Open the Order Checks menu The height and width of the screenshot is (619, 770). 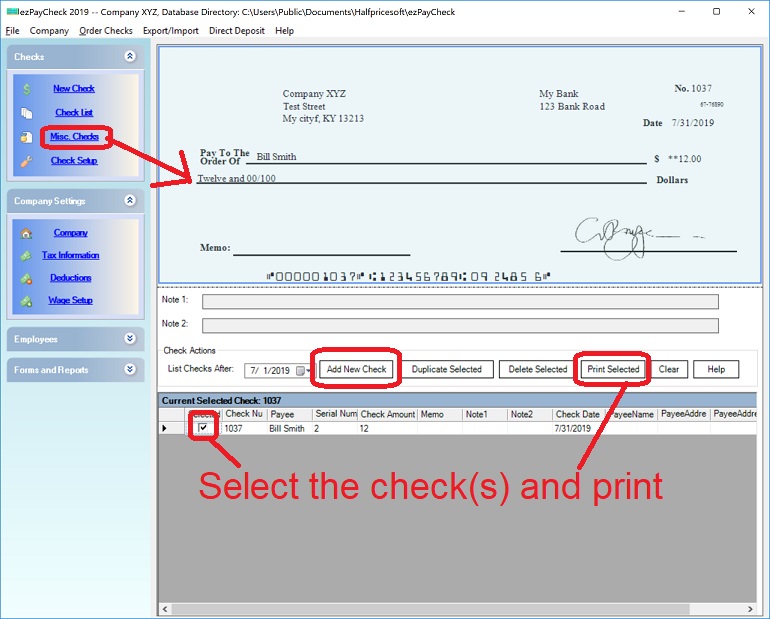(106, 31)
